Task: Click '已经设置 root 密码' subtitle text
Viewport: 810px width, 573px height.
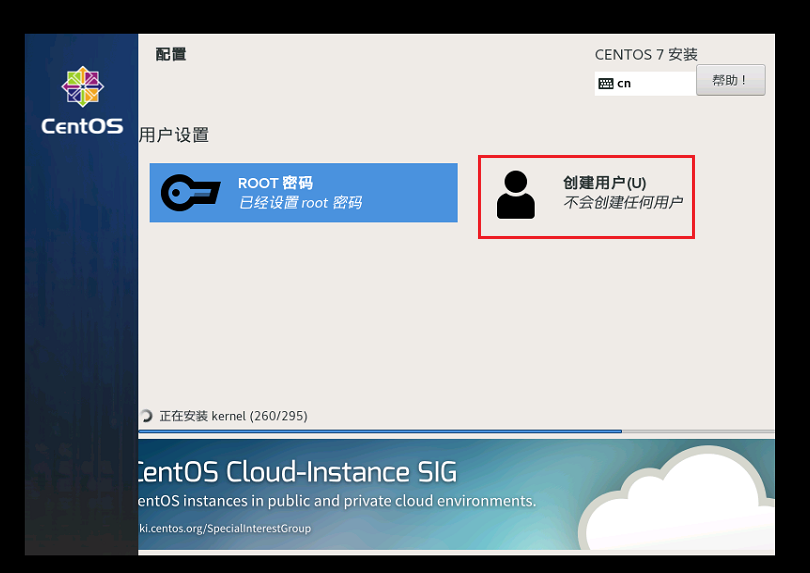Action: click(300, 203)
